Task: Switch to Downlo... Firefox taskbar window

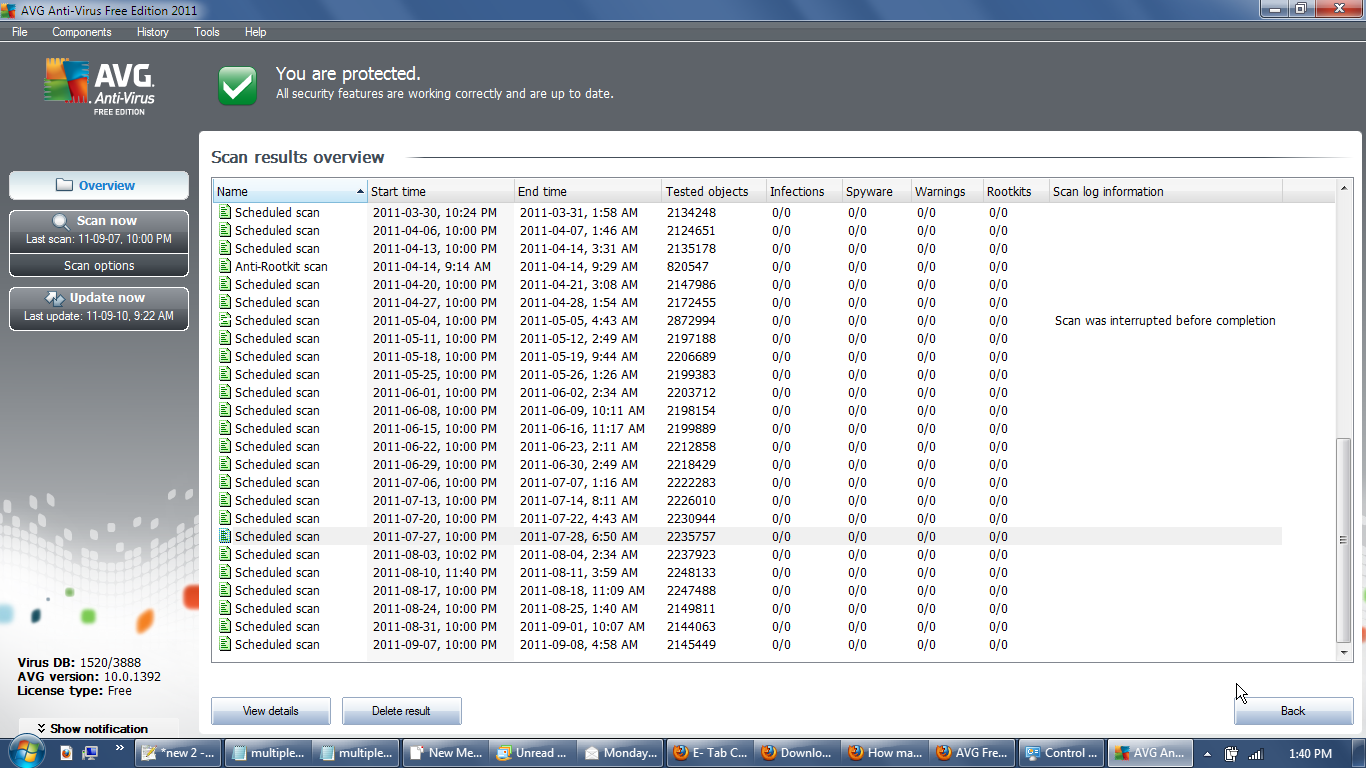Action: tap(797, 753)
